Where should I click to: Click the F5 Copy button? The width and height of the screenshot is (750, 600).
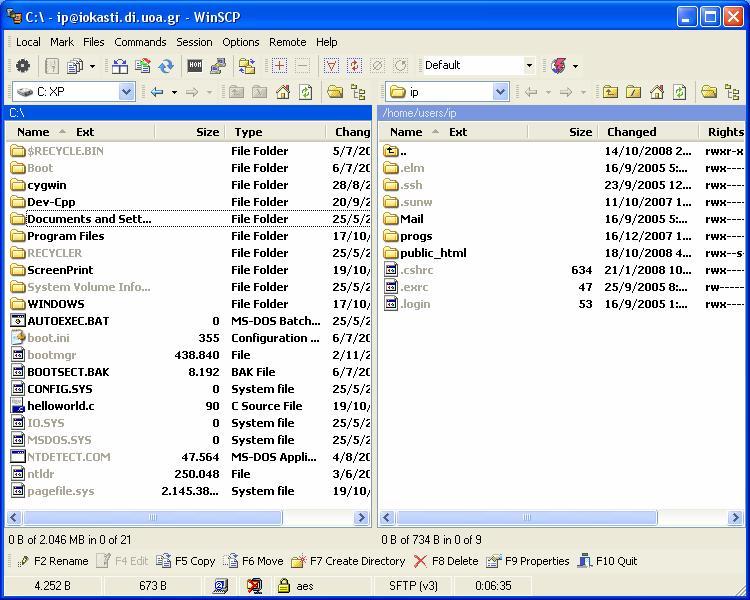click(186, 561)
